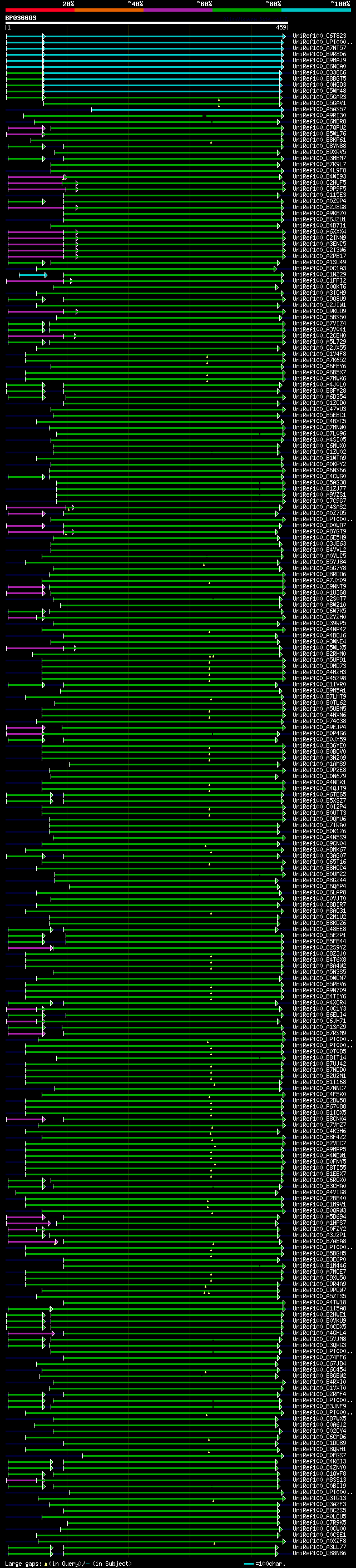356x1568 pixels.
Task: Click the UniRef100_C7IRA0 label
Action: pos(319,825)
